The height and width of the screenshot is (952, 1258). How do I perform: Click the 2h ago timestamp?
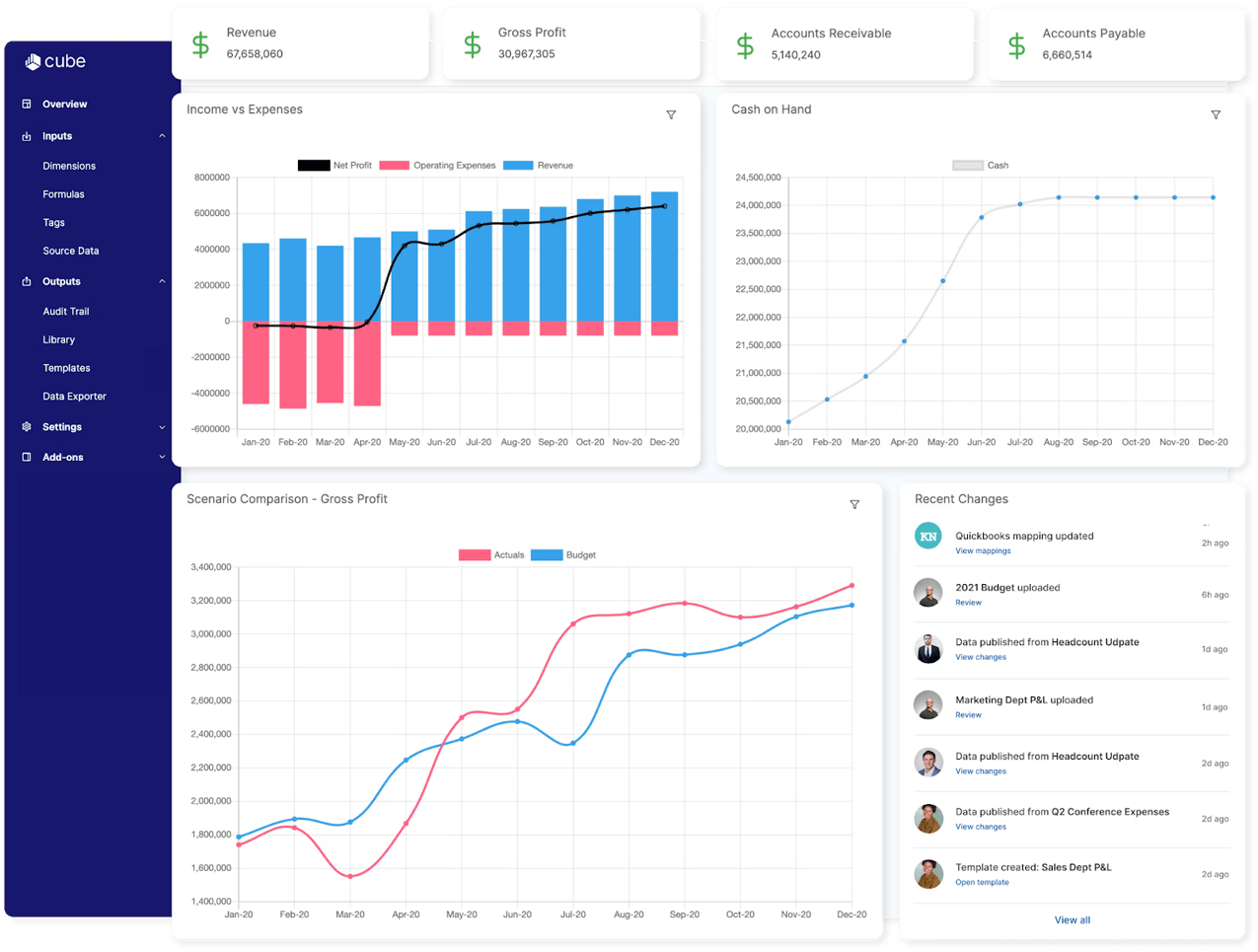tap(1215, 544)
